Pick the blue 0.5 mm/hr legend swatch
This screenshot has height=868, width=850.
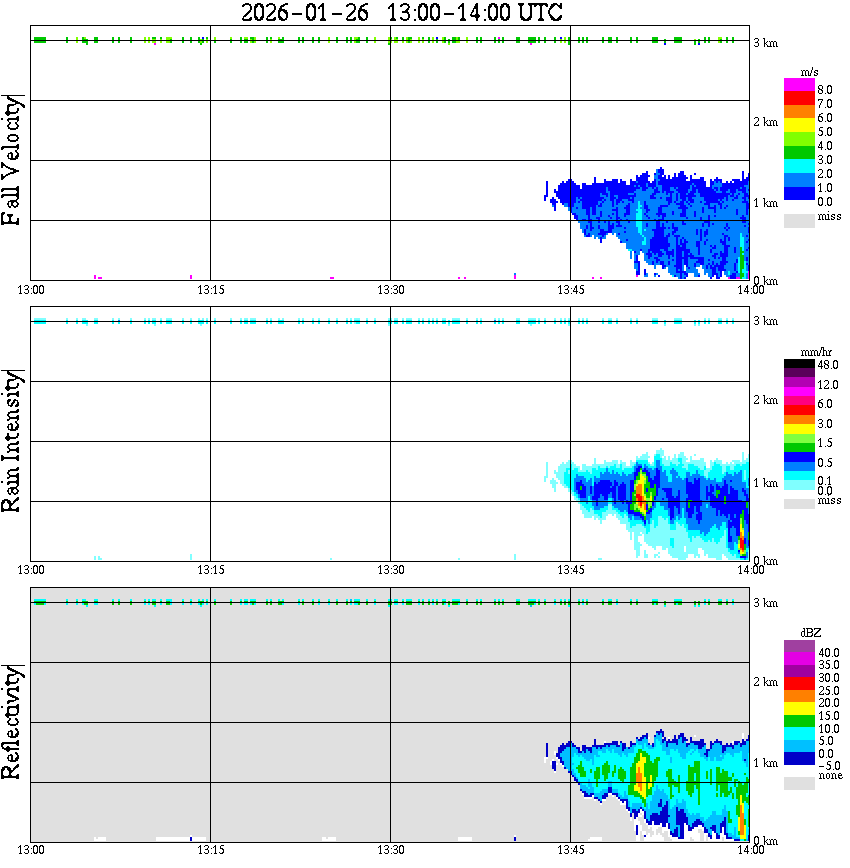coord(799,457)
